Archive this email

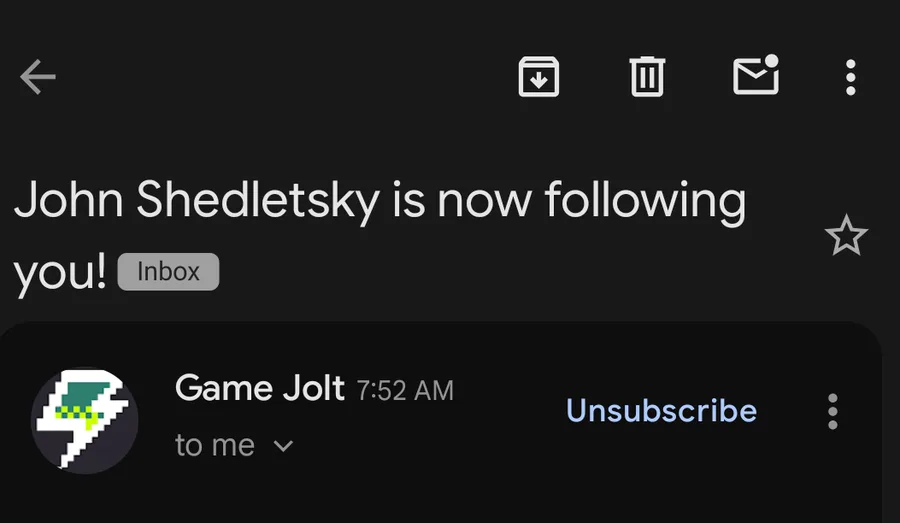tap(539, 76)
